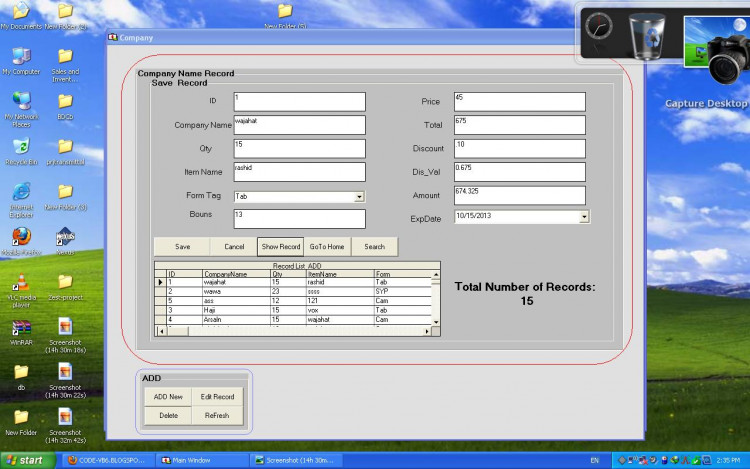Click into the ID text field
Image resolution: width=750 pixels, height=469 pixels.
[299, 102]
